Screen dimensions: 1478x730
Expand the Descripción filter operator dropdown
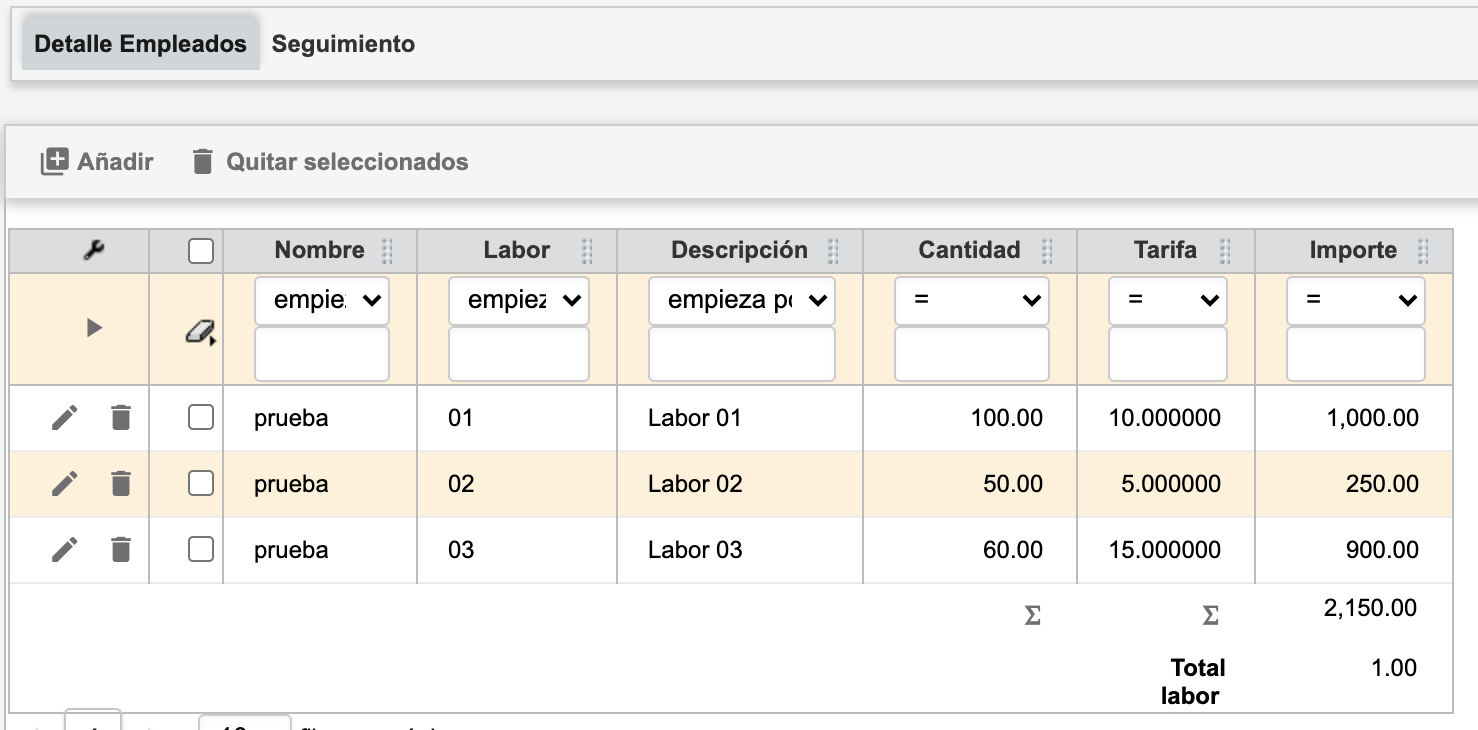click(x=741, y=301)
